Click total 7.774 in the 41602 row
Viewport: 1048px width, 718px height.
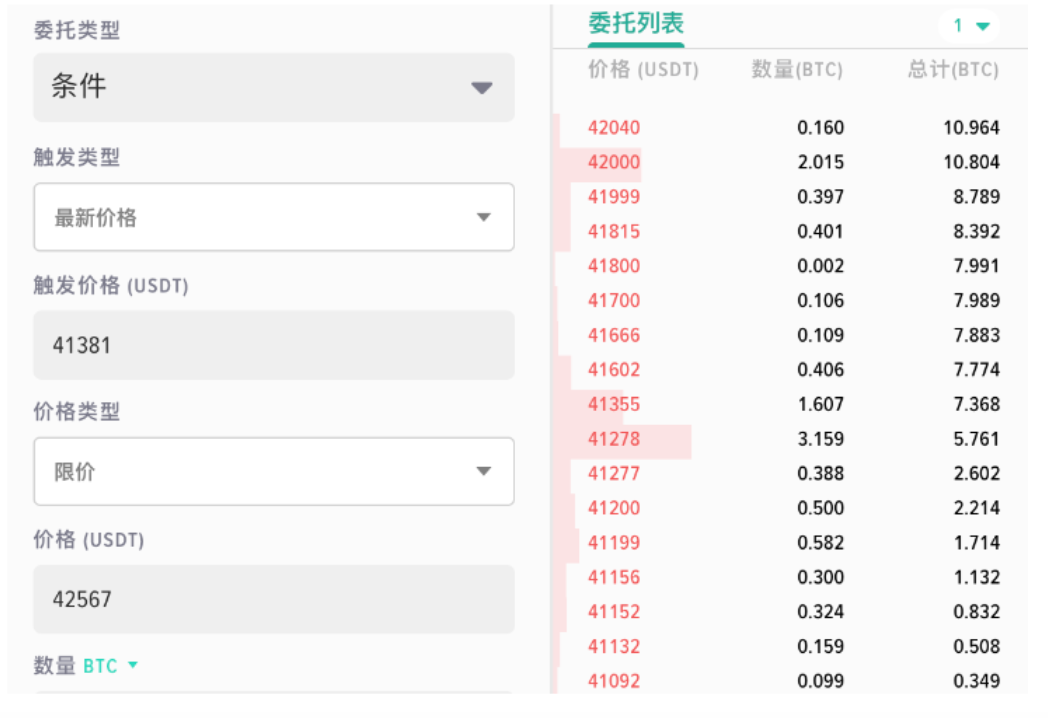[976, 370]
